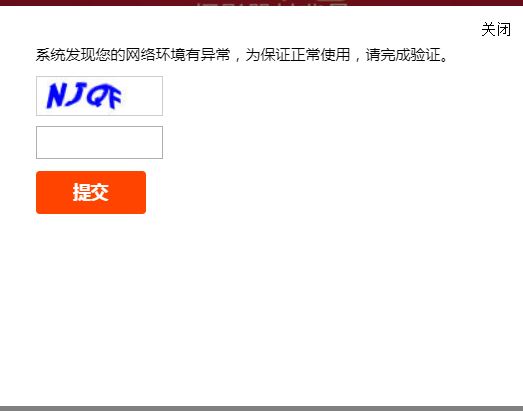Click the letter J in captcha image

tap(77, 94)
